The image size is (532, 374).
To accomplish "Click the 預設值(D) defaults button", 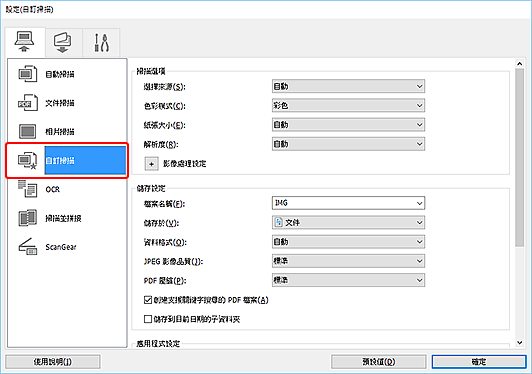I will click(378, 362).
